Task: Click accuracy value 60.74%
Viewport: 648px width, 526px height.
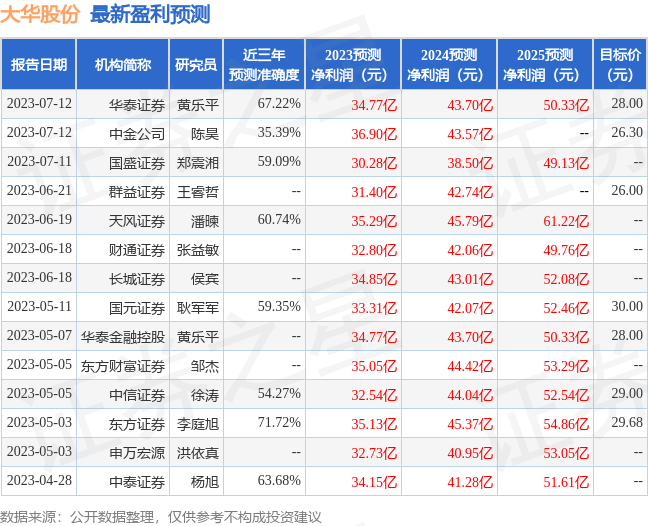Action: [279, 219]
